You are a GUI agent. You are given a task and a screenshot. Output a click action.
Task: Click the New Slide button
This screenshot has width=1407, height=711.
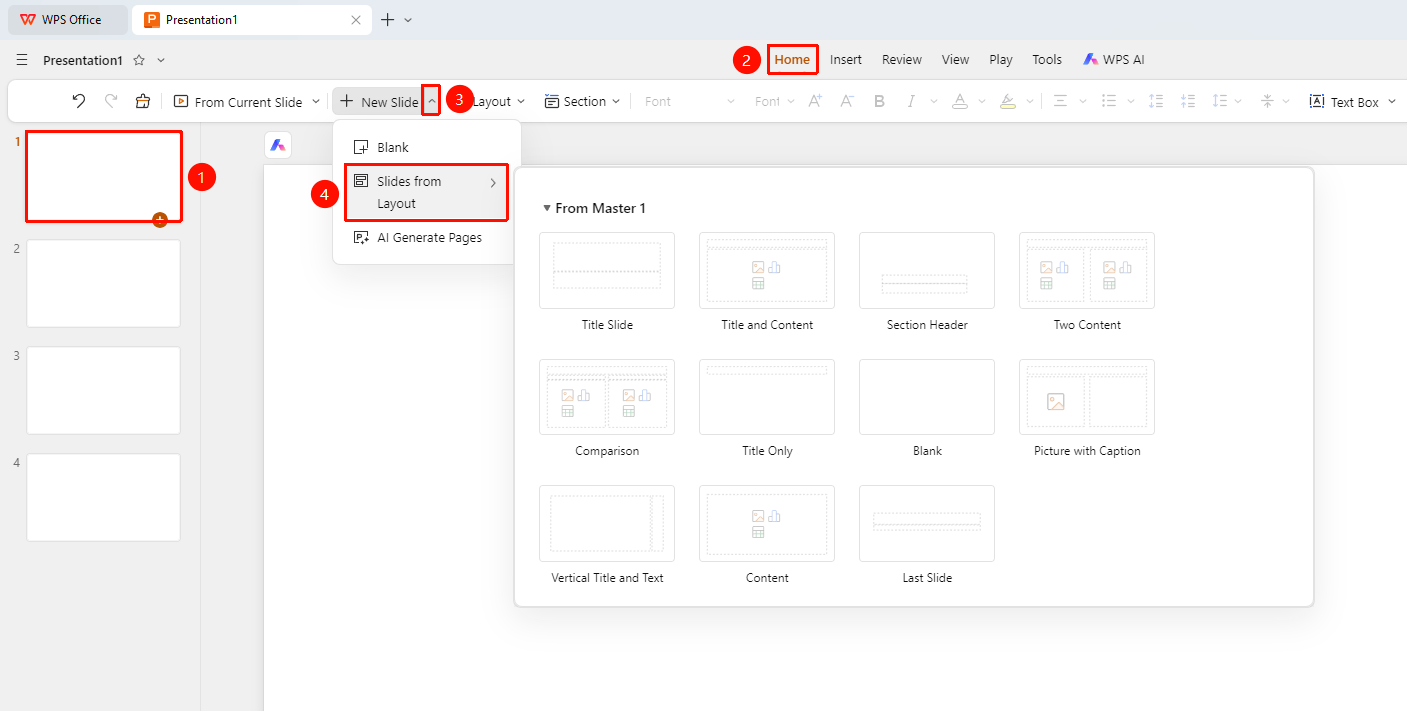click(378, 101)
